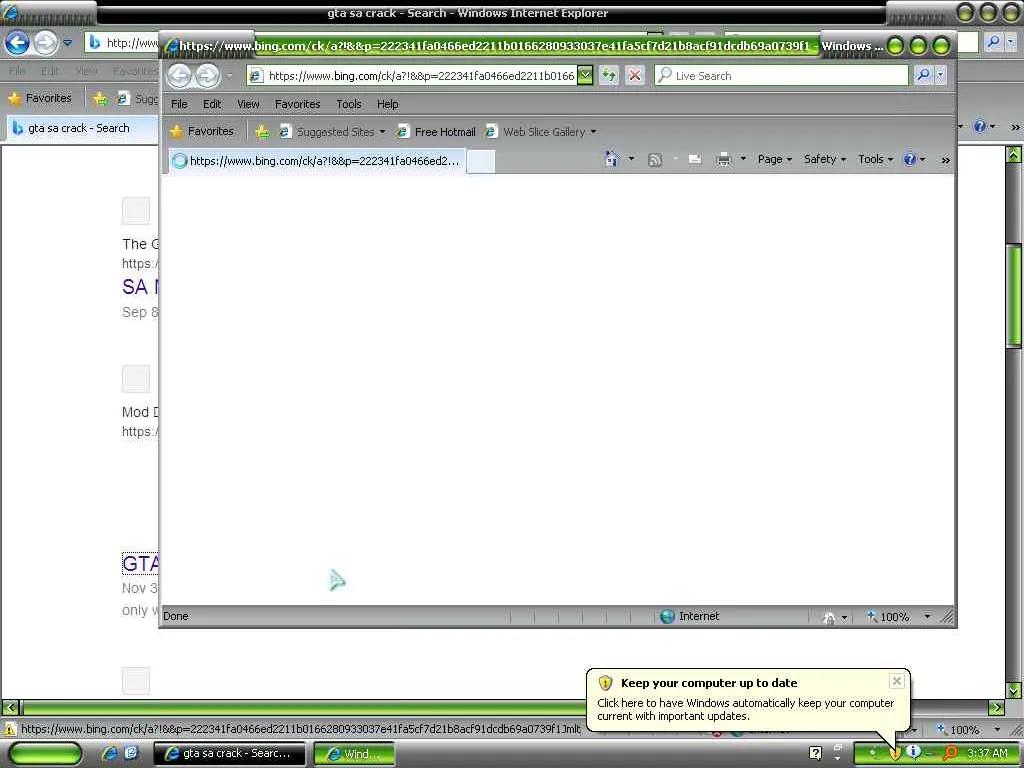Image resolution: width=1024 pixels, height=768 pixels.
Task: Expand the Suggested Sites dropdown arrow
Action: [382, 132]
